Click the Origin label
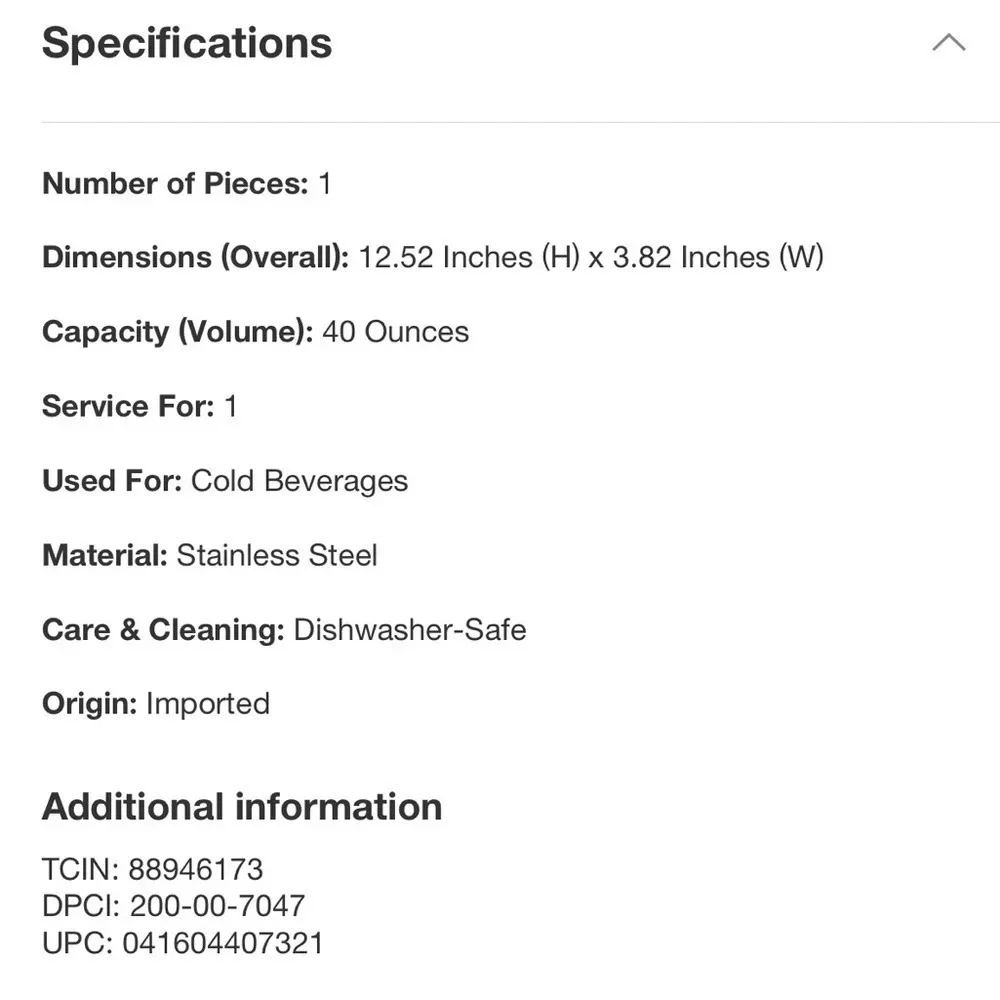This screenshot has width=1000, height=1000. coord(89,704)
